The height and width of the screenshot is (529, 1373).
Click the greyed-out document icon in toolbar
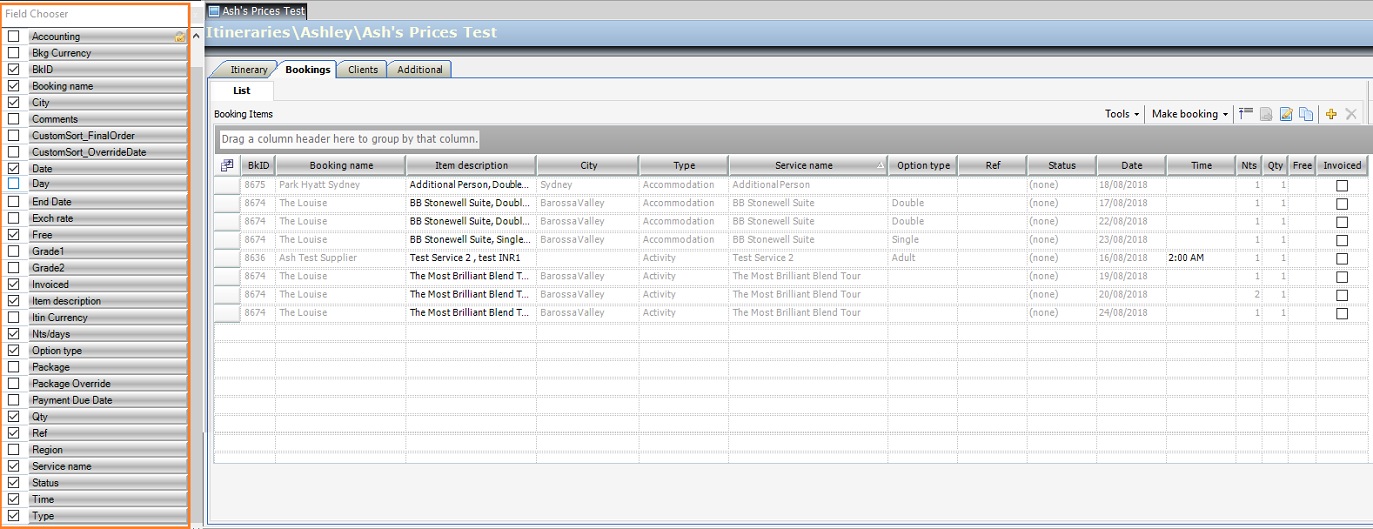(1266, 114)
